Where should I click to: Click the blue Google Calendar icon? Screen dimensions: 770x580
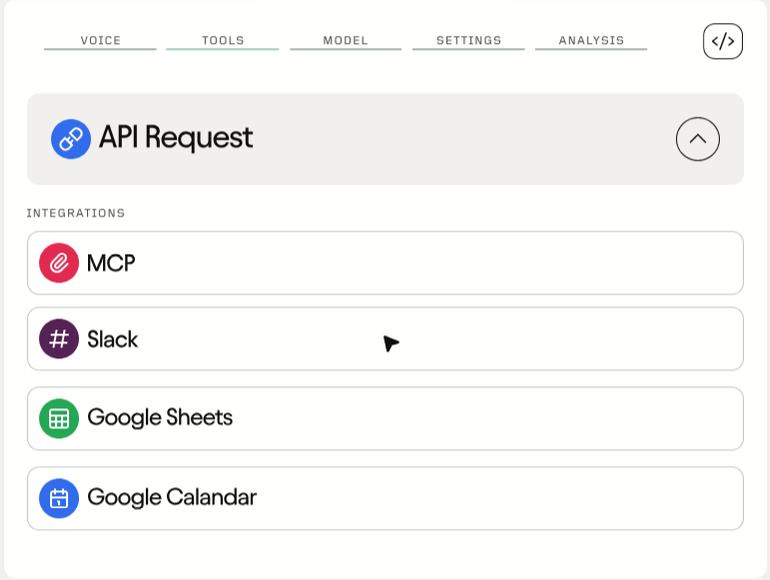click(x=59, y=498)
